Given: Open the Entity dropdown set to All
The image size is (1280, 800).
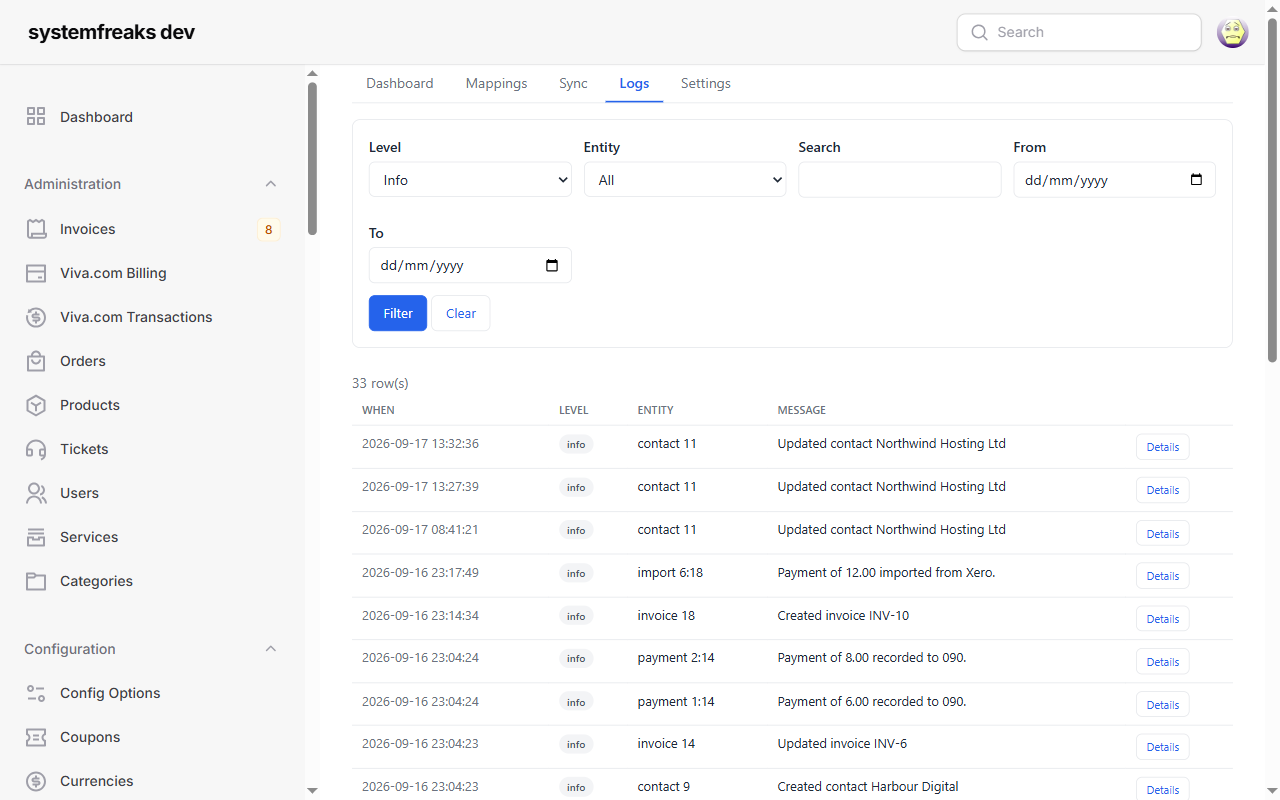Looking at the screenshot, I should point(685,180).
